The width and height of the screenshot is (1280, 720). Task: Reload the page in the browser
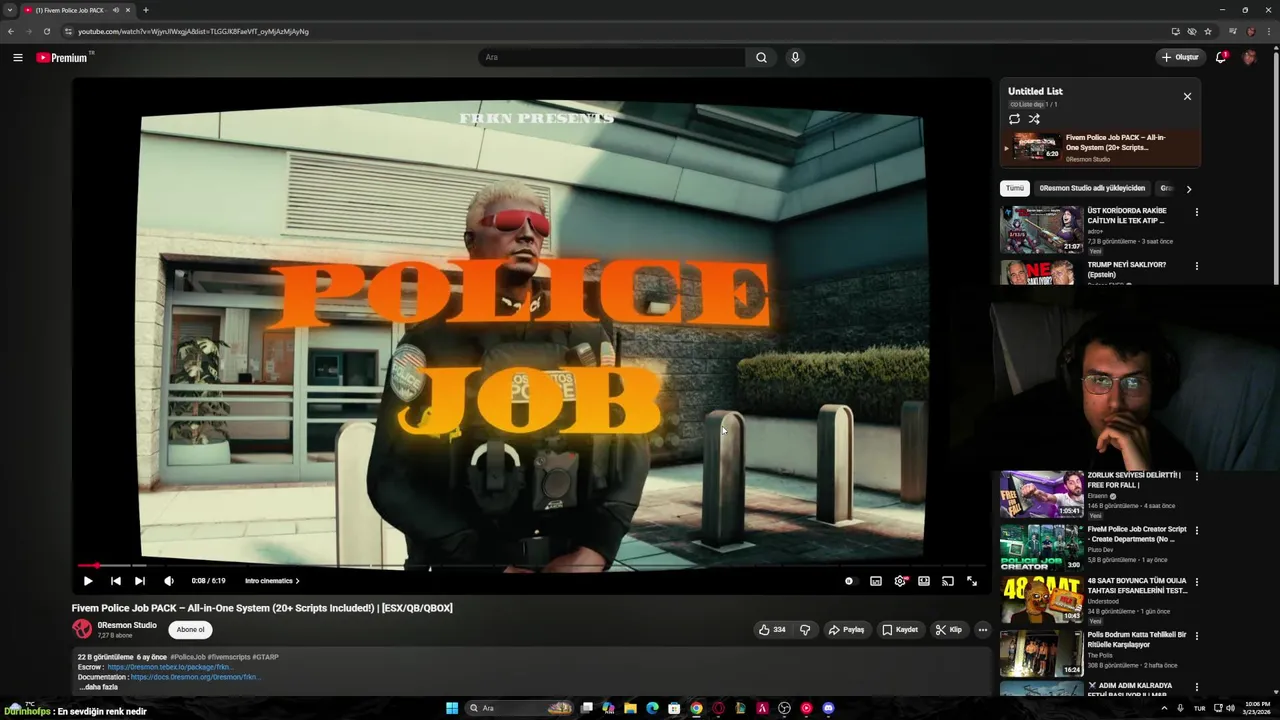[46, 31]
